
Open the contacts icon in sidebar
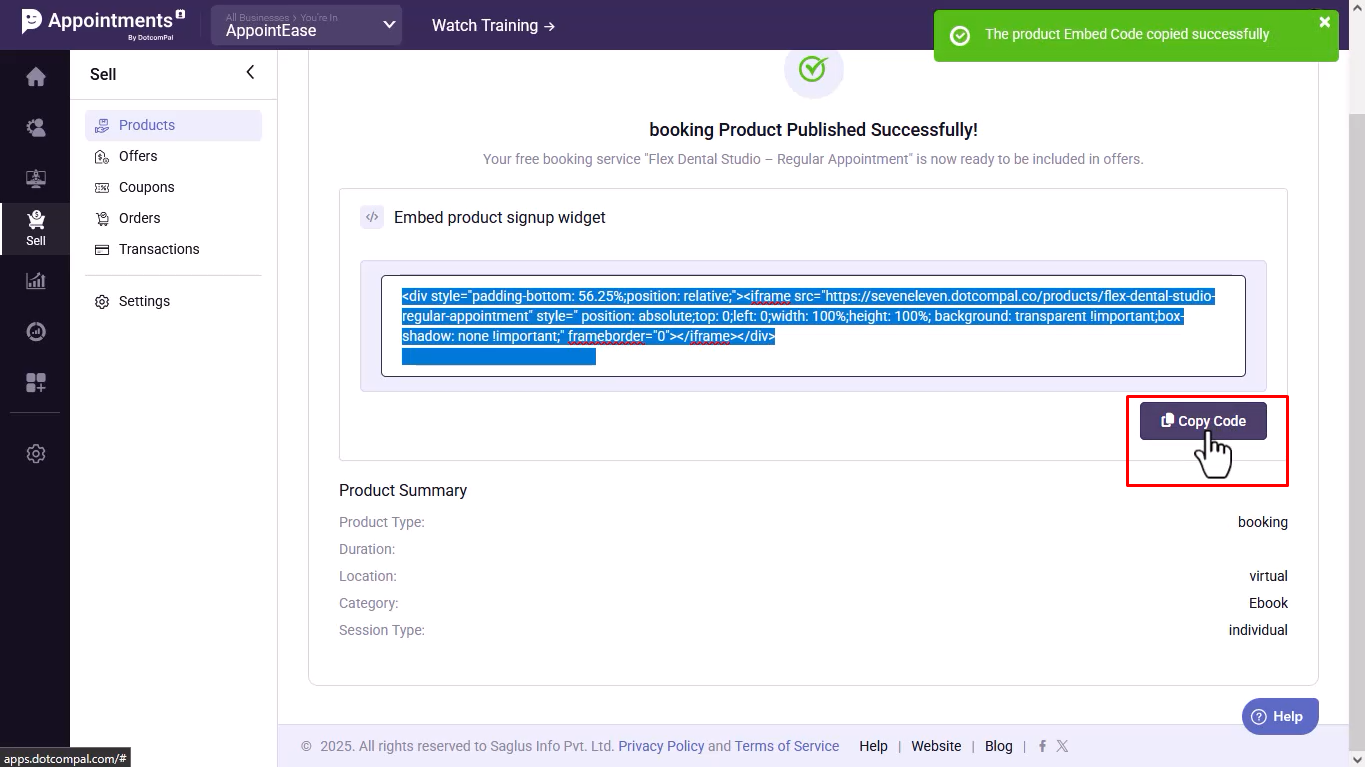35,127
